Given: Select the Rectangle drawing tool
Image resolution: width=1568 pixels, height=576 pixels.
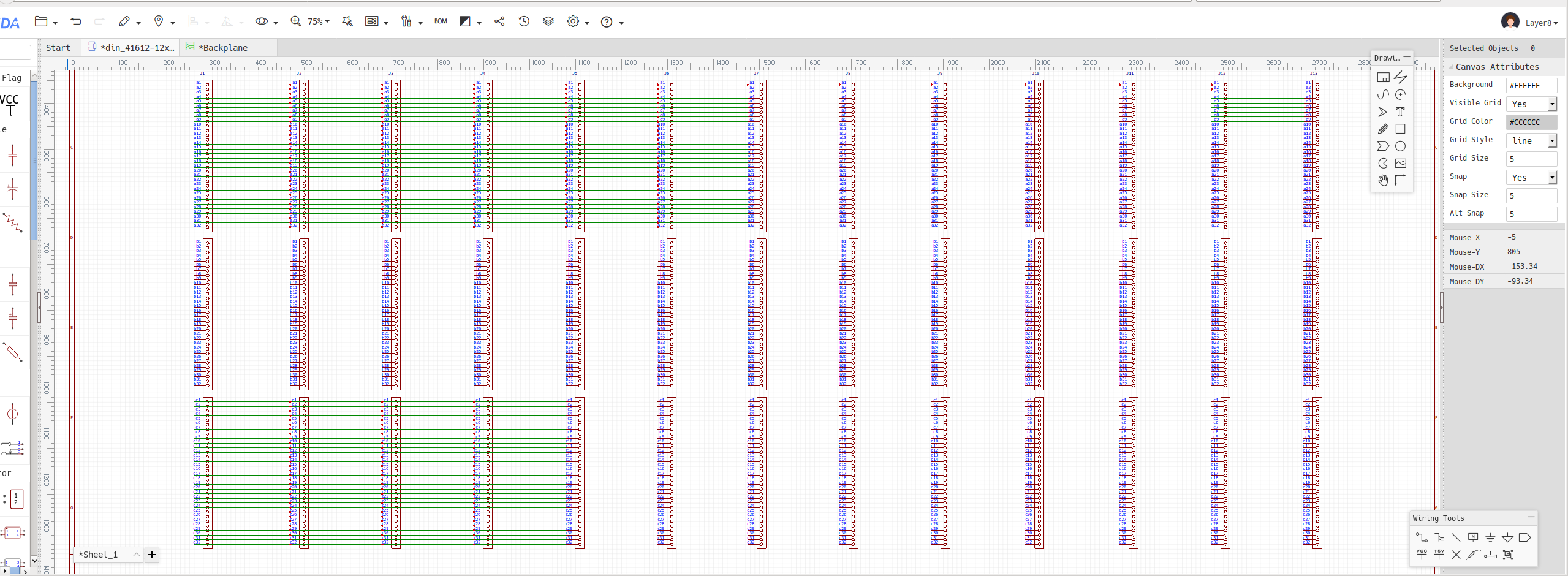Looking at the screenshot, I should [x=1400, y=129].
